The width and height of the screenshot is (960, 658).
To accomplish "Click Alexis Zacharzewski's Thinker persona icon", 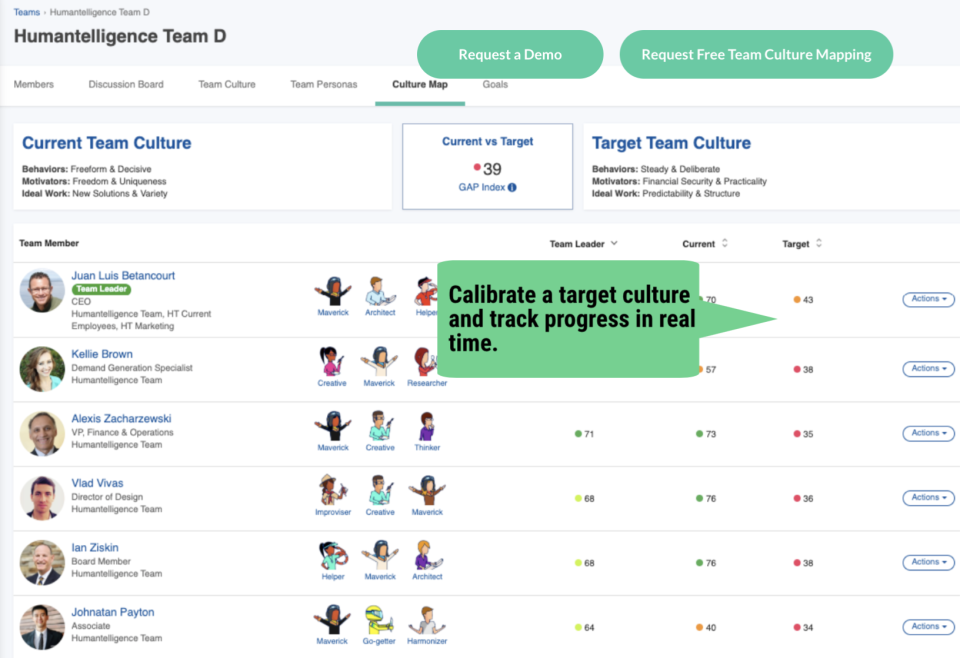I will (x=427, y=427).
